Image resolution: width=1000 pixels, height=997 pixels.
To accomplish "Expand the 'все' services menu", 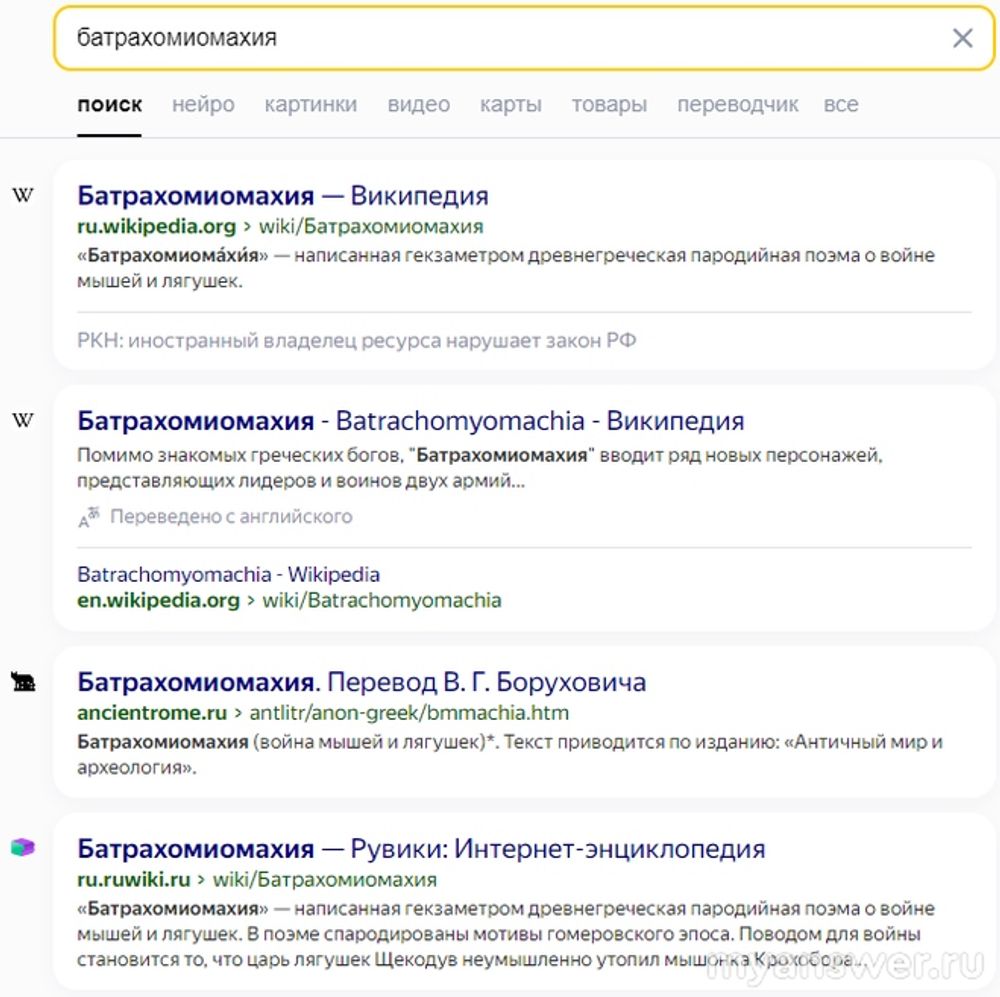I will coord(840,105).
